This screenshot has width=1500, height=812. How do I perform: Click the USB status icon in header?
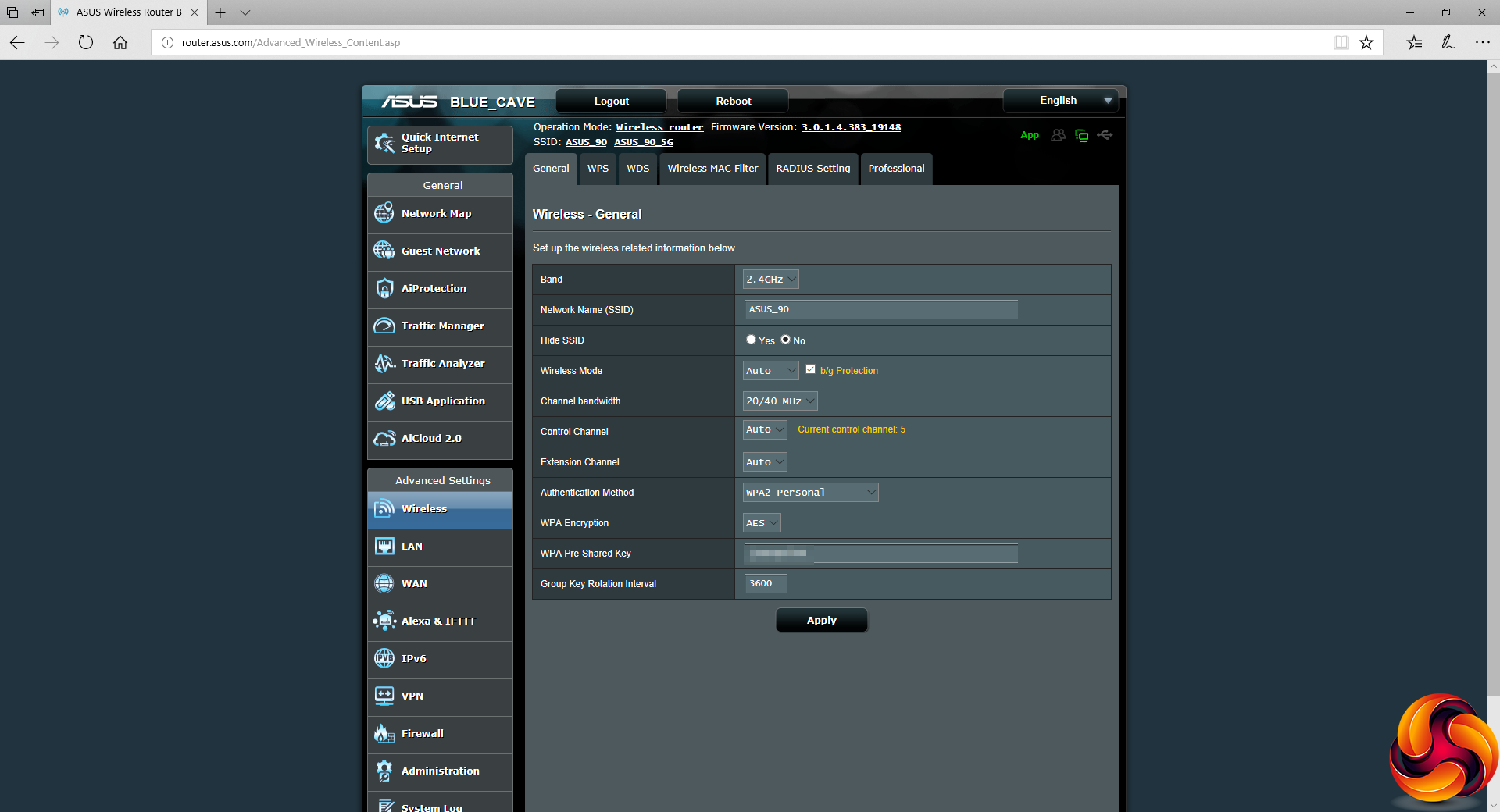tap(1105, 135)
